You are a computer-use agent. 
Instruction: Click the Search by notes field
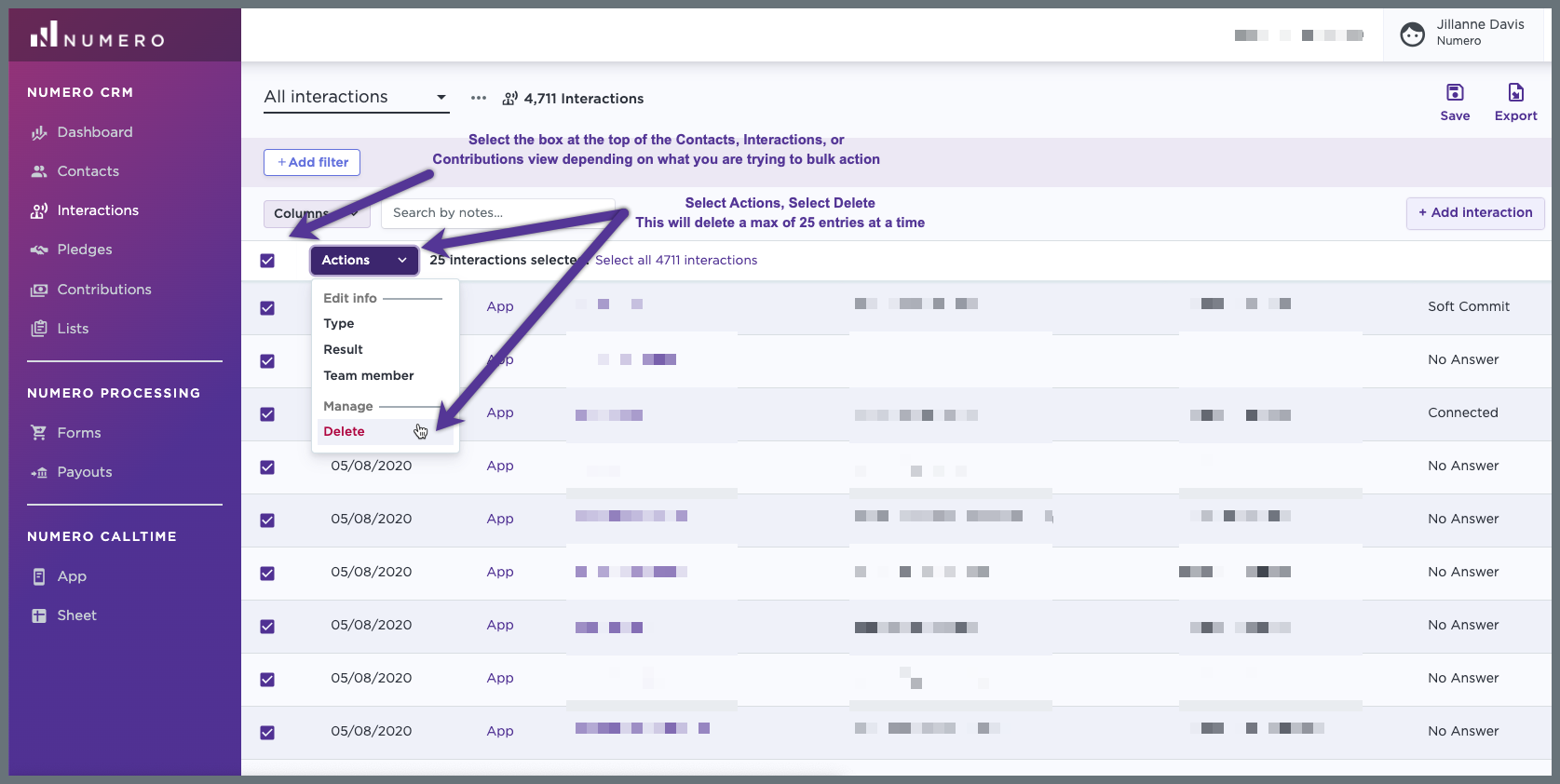pos(498,212)
